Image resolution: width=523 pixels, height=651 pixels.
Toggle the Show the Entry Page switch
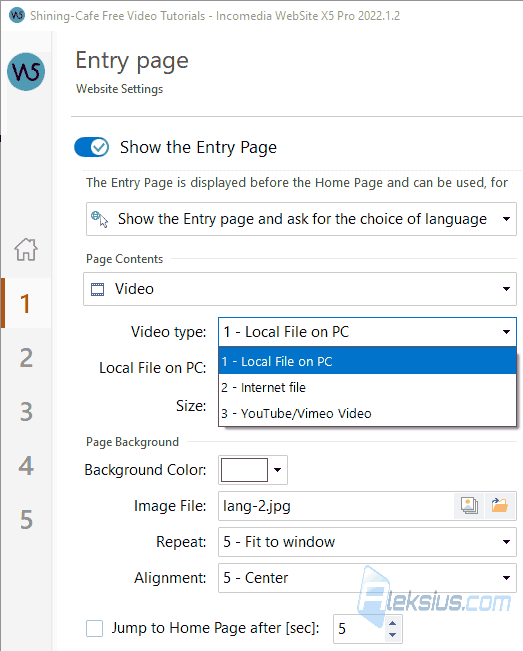click(x=92, y=147)
